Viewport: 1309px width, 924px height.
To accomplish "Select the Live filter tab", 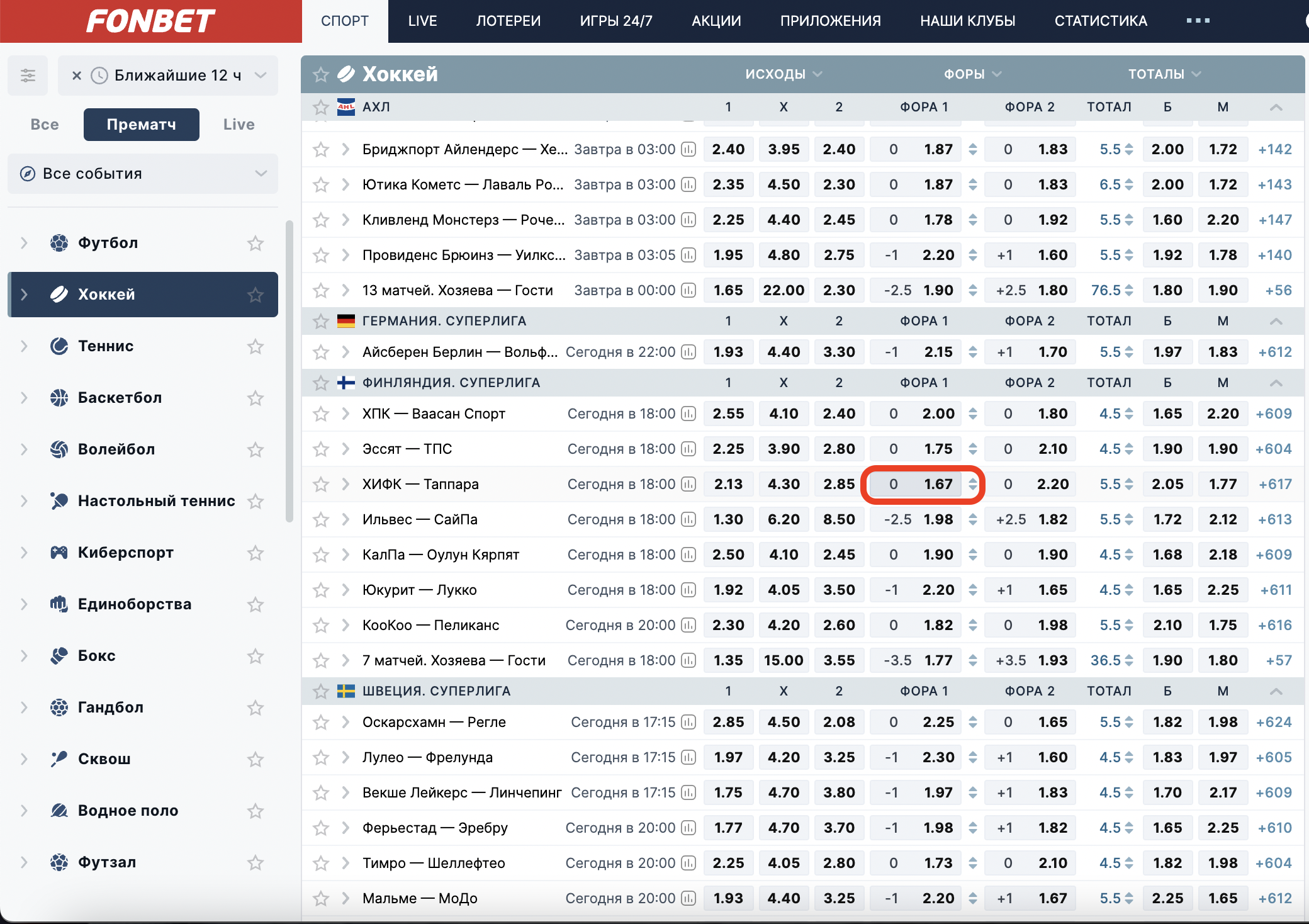I will pyautogui.click(x=239, y=125).
